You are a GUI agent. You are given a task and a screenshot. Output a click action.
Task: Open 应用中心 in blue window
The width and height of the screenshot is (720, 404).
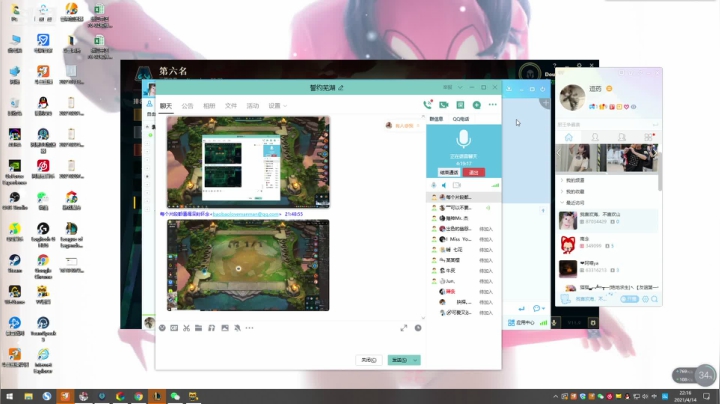click(521, 323)
